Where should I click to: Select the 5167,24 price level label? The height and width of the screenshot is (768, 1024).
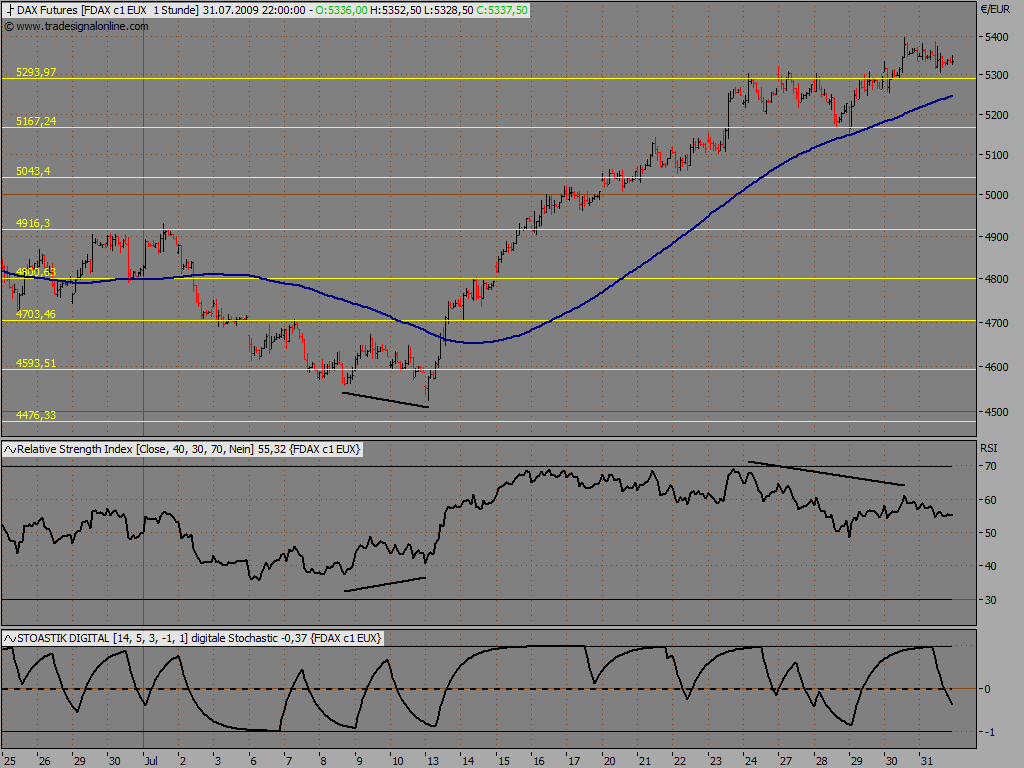37,121
